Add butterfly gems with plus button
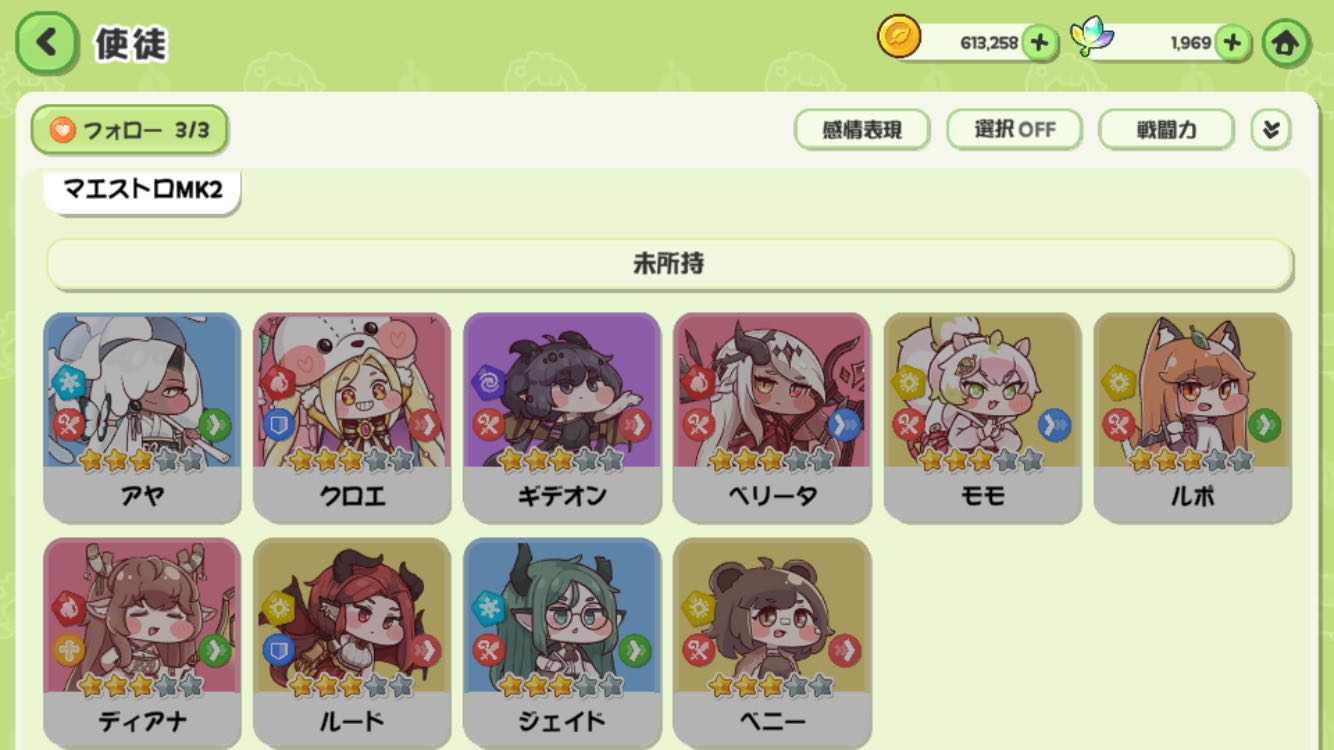 click(1232, 43)
